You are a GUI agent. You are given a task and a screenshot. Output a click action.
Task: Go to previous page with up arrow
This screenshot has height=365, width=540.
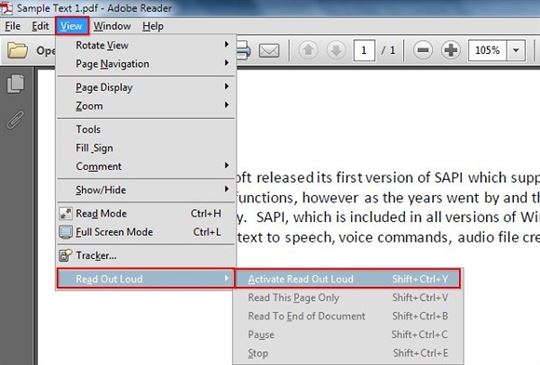[308, 51]
